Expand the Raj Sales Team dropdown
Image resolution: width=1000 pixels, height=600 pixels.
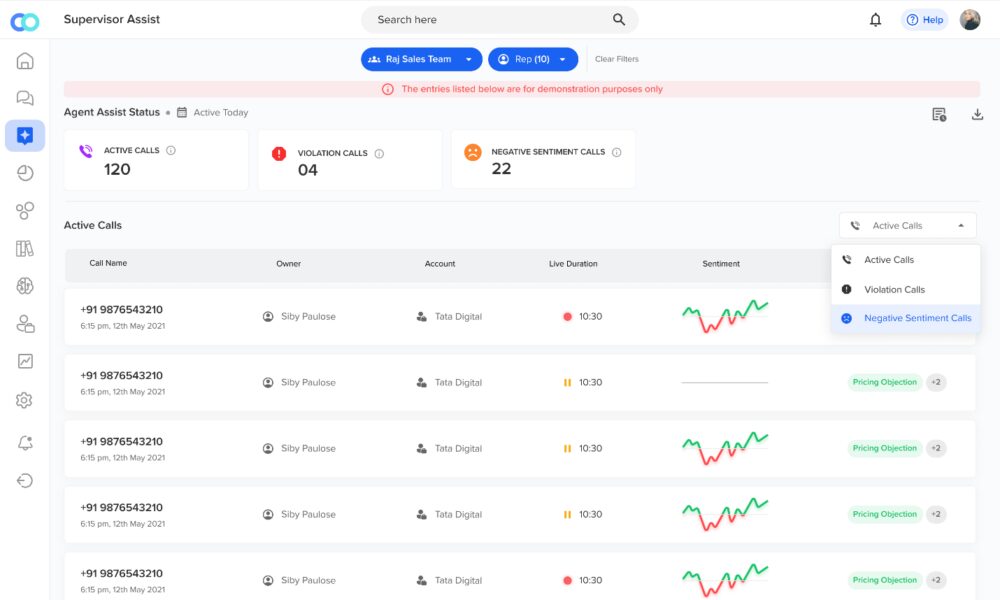click(x=421, y=60)
